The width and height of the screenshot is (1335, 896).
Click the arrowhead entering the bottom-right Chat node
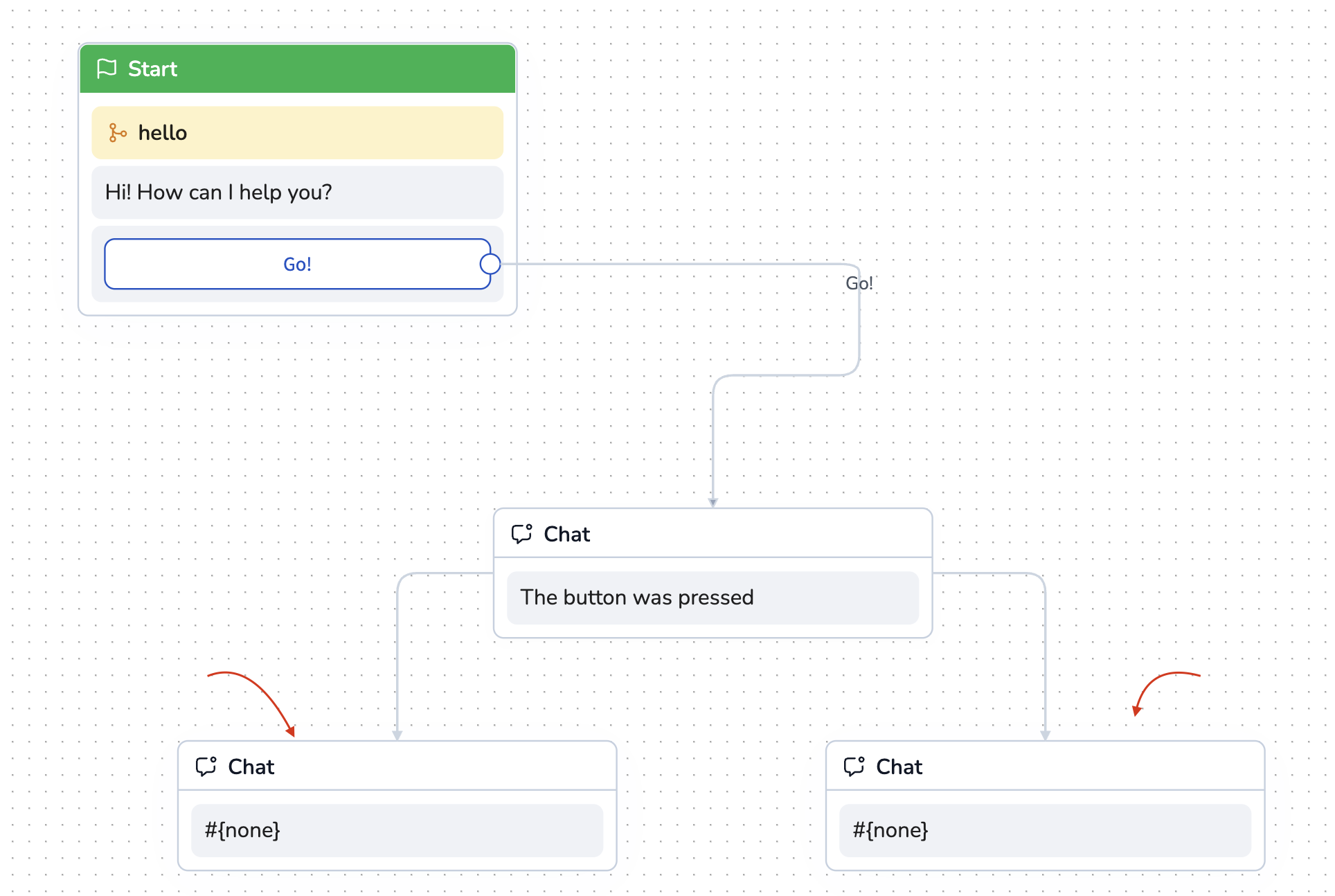click(1045, 735)
